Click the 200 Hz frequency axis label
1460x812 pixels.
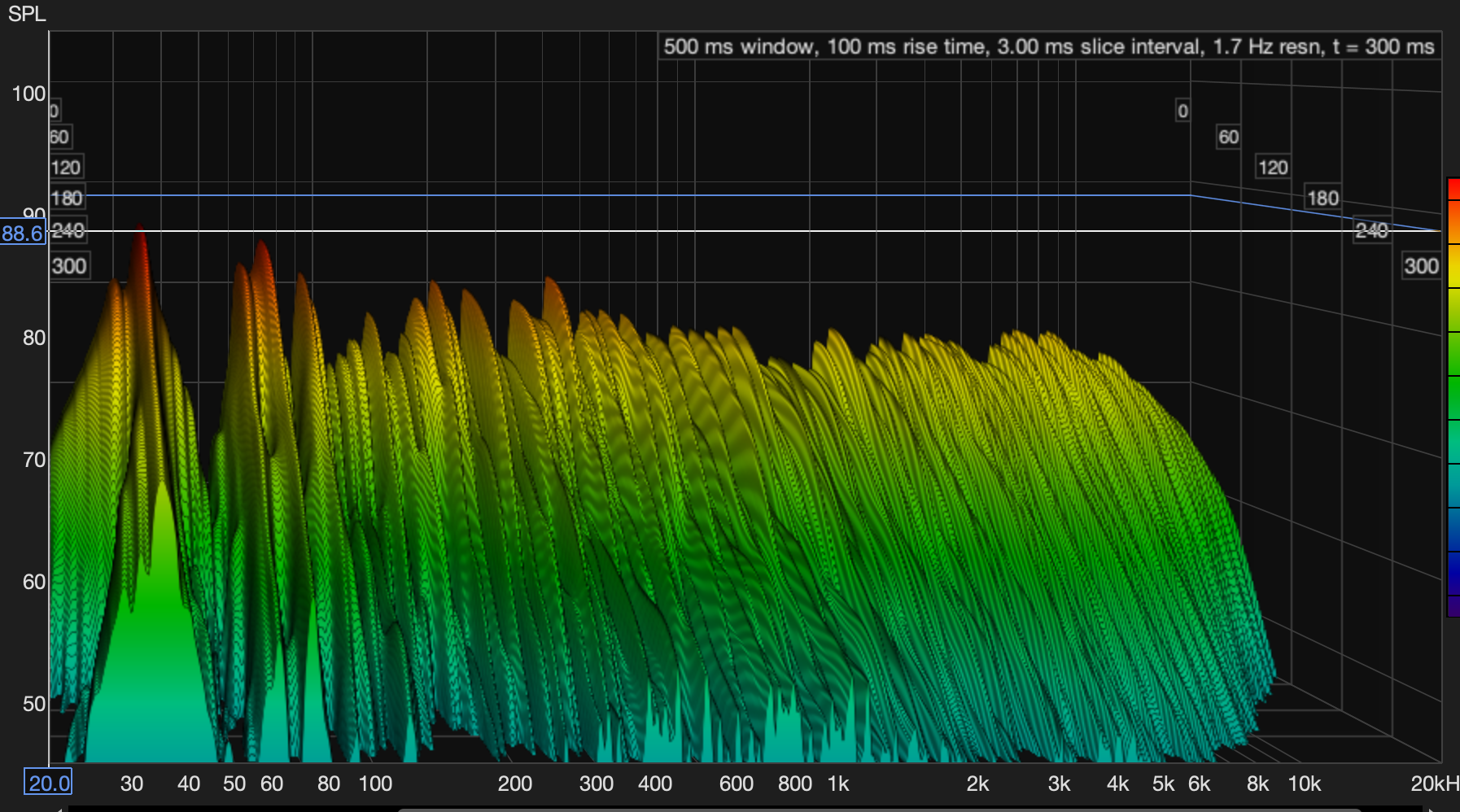click(x=514, y=784)
